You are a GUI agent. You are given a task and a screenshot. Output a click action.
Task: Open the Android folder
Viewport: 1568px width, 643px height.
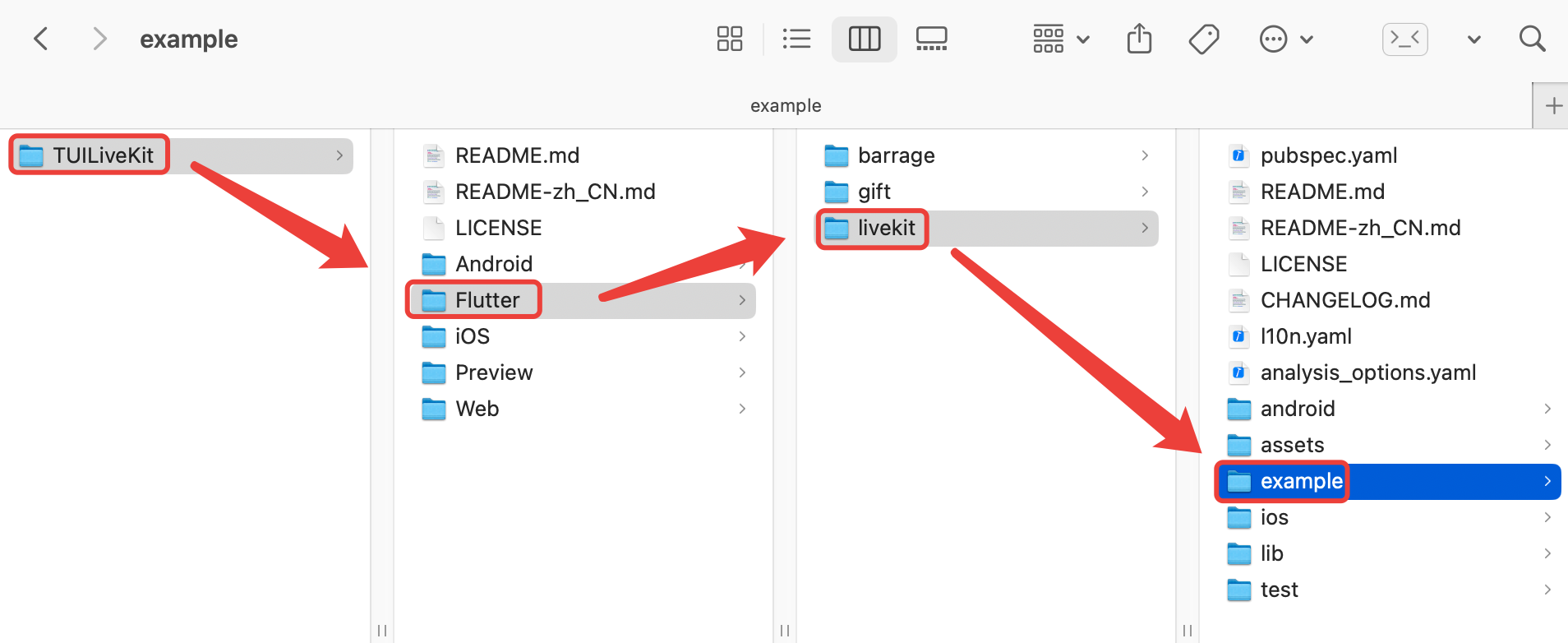click(x=583, y=264)
